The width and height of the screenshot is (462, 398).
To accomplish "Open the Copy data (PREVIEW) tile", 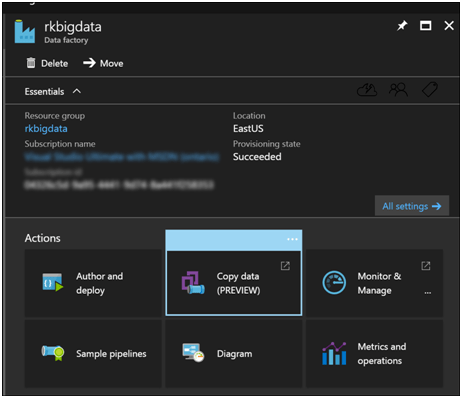I will coord(234,283).
